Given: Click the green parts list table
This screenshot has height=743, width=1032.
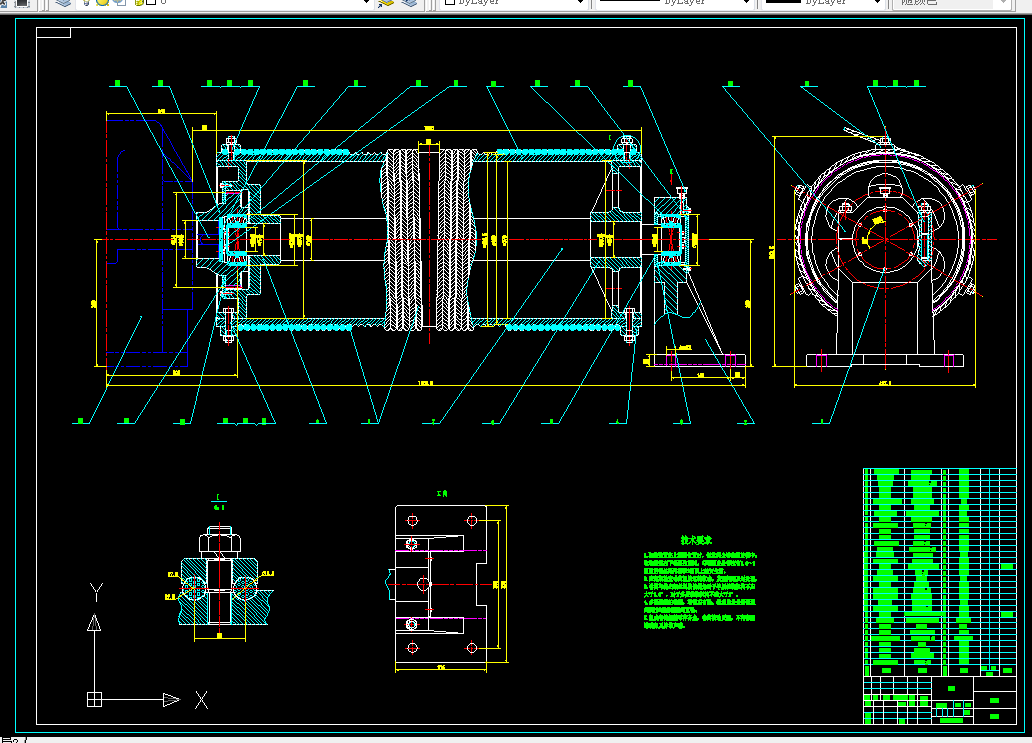Looking at the screenshot, I should [939, 571].
